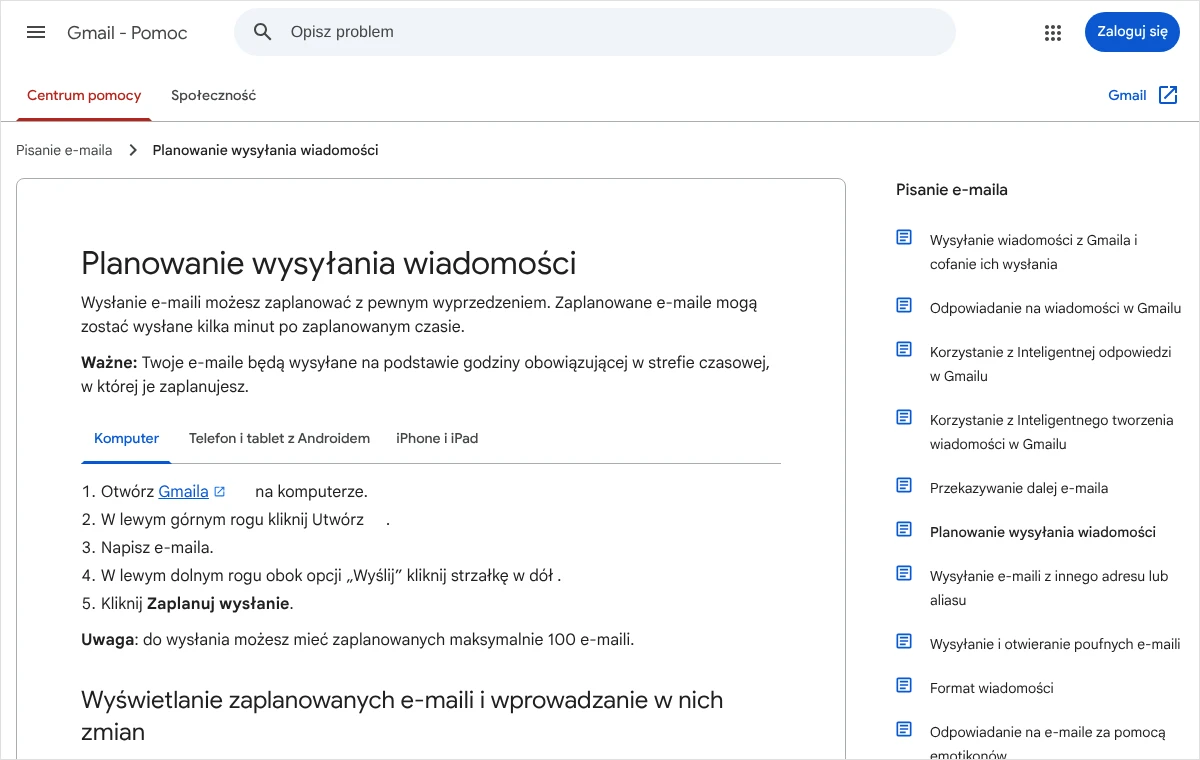Click the Pisanie e-maila sidebar heading
Screen dimensions: 1200x760
(952, 190)
